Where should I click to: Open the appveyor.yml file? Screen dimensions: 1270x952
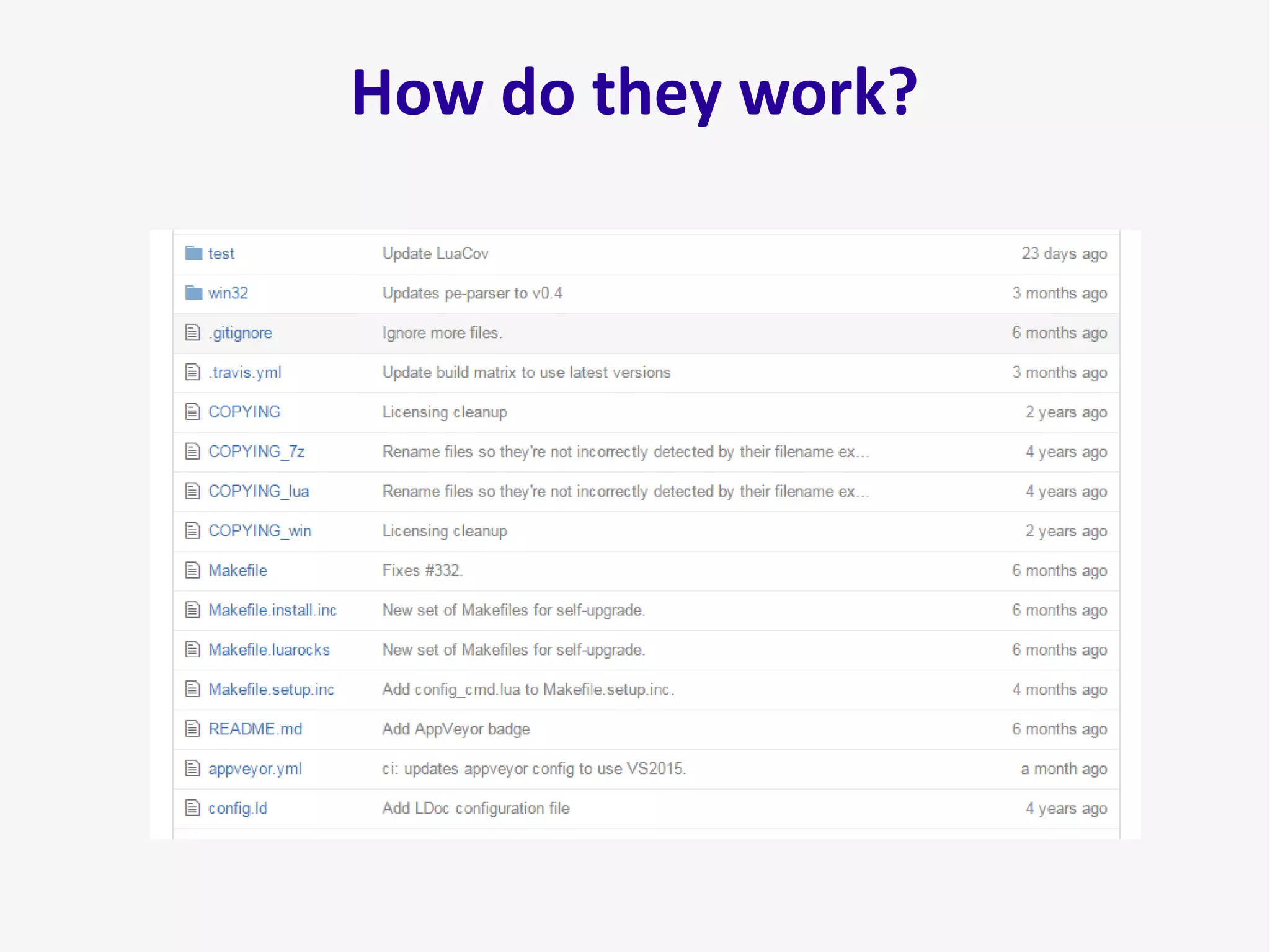click(x=255, y=769)
